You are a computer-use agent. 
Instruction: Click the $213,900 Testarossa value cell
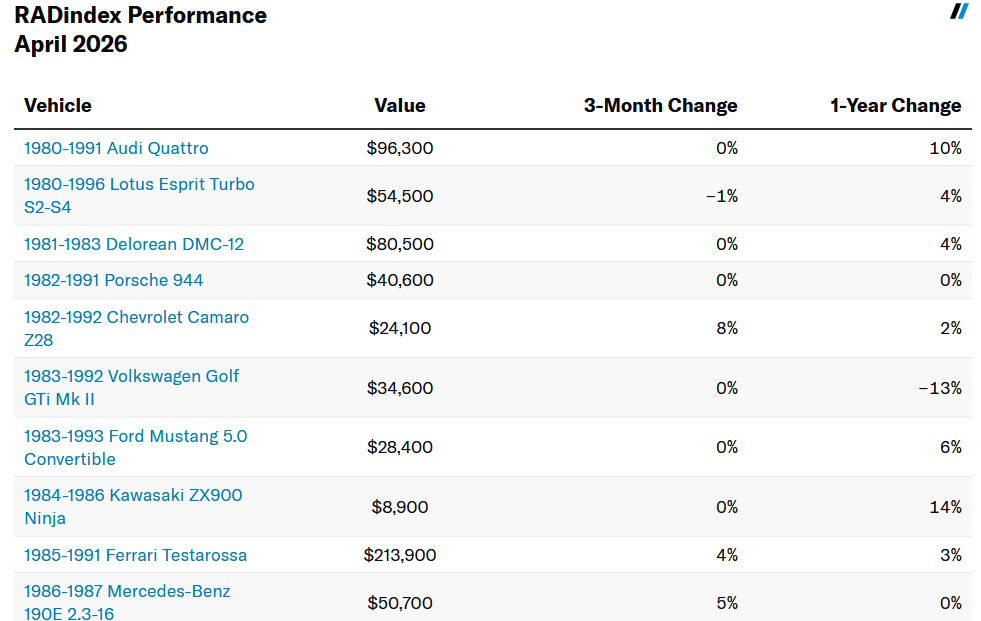tap(400, 555)
